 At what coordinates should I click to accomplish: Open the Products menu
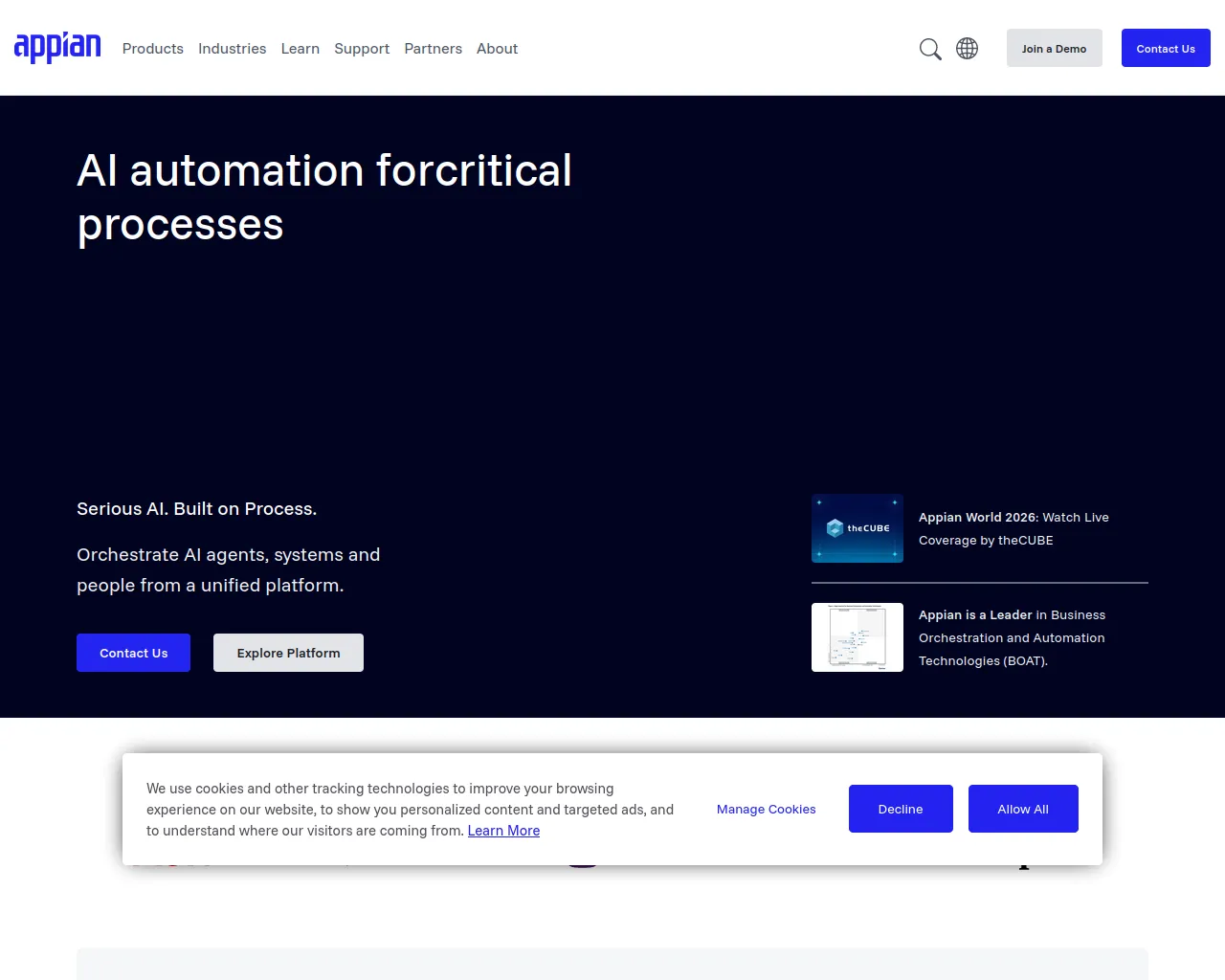click(x=152, y=49)
